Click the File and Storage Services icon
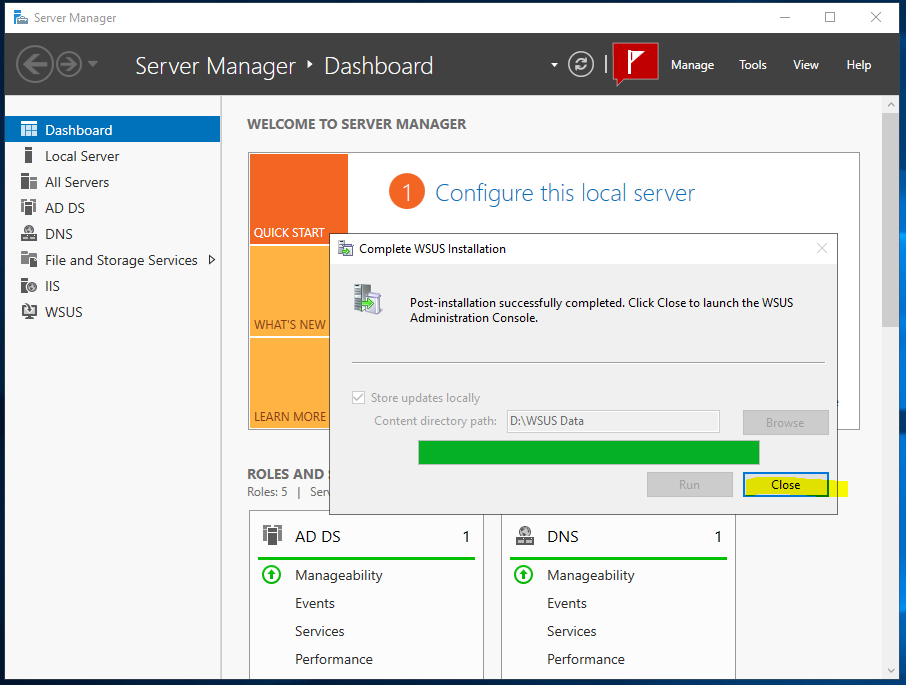Screen dimensions: 906x685 pos(29,259)
